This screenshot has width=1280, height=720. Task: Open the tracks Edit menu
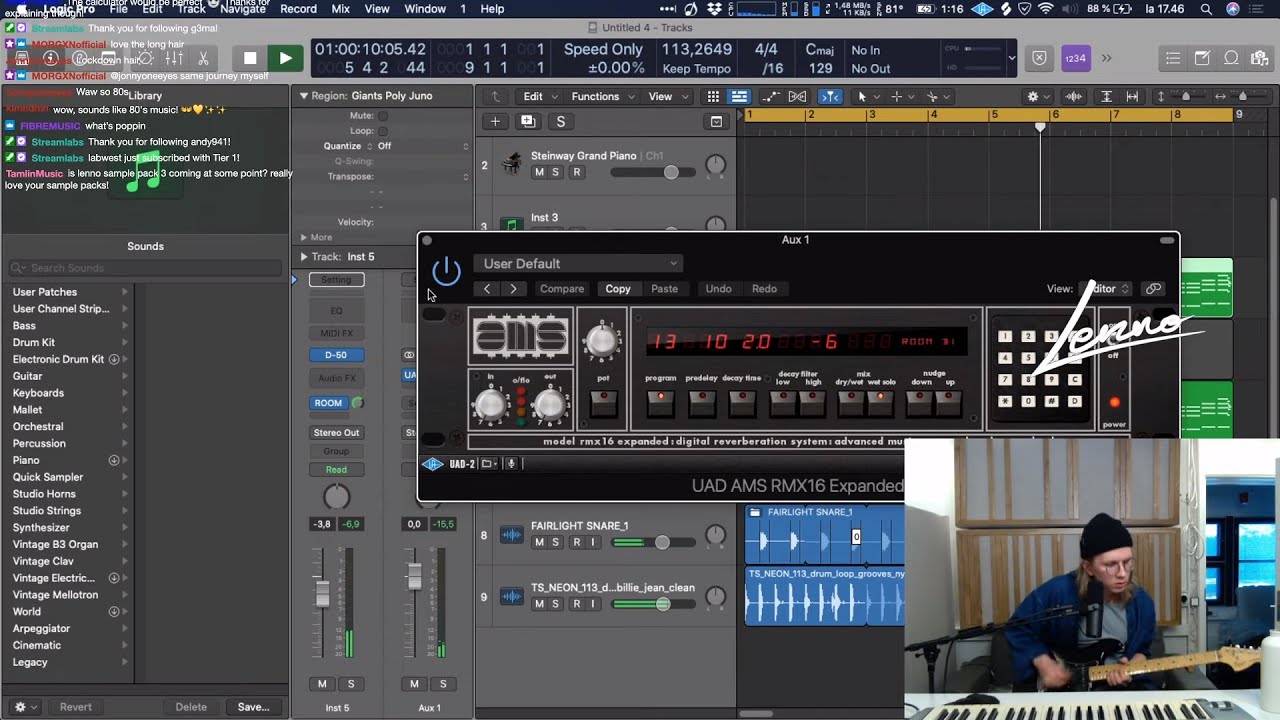tap(539, 97)
